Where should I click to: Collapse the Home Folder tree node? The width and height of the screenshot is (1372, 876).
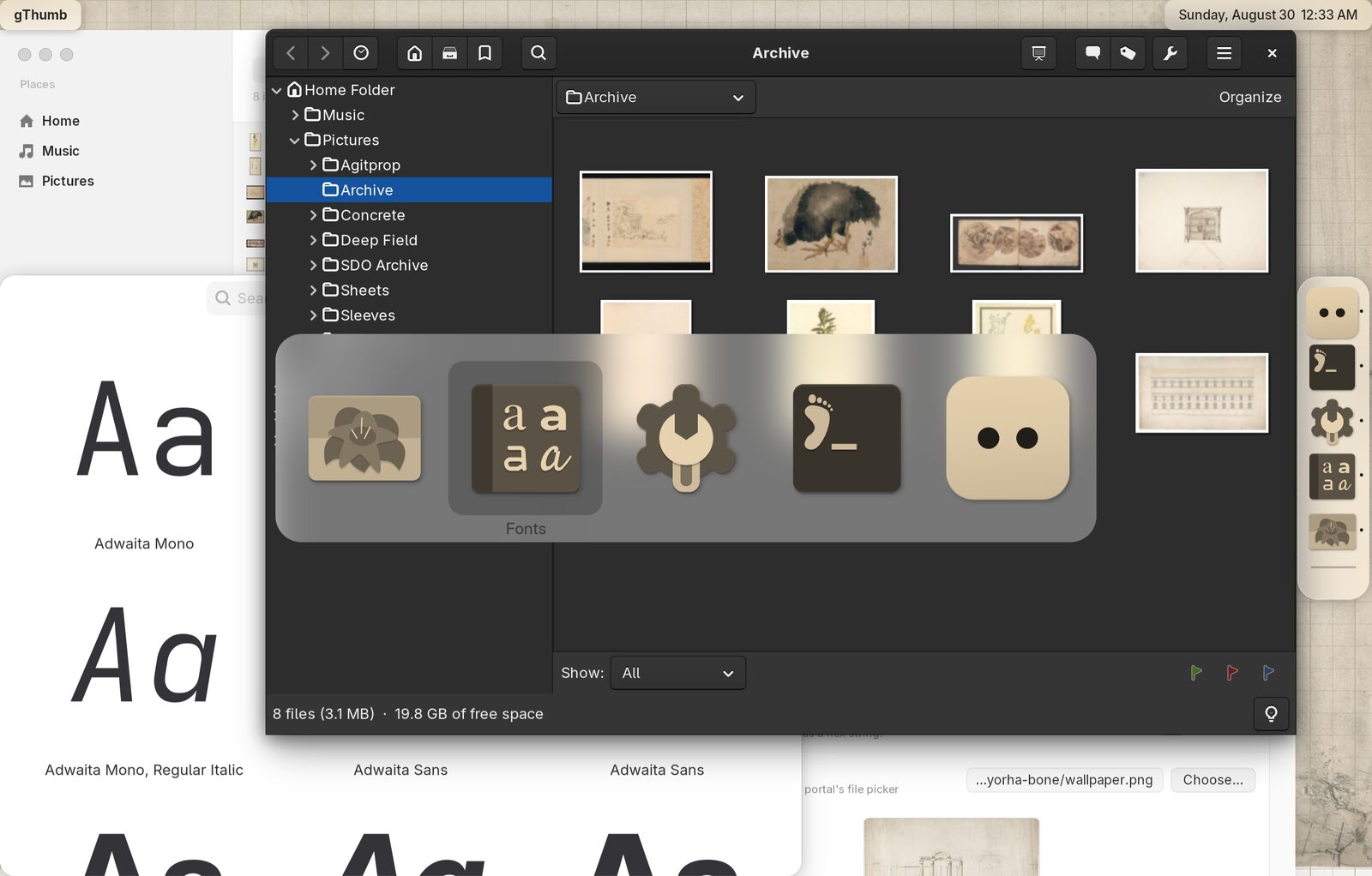click(x=277, y=90)
